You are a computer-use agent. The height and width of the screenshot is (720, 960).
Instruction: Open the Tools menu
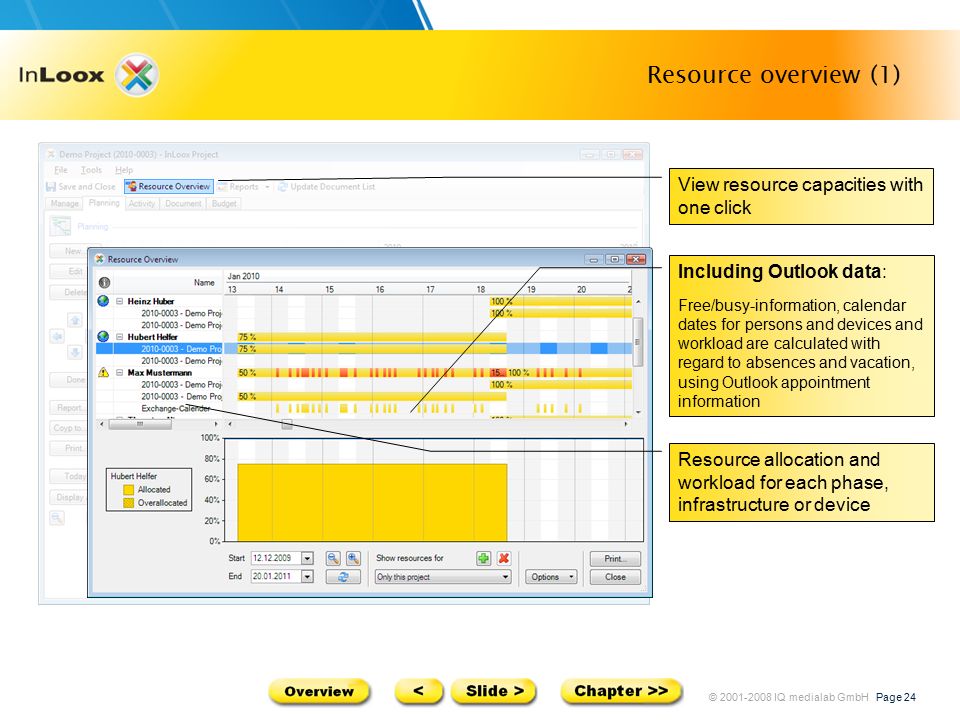tap(91, 170)
